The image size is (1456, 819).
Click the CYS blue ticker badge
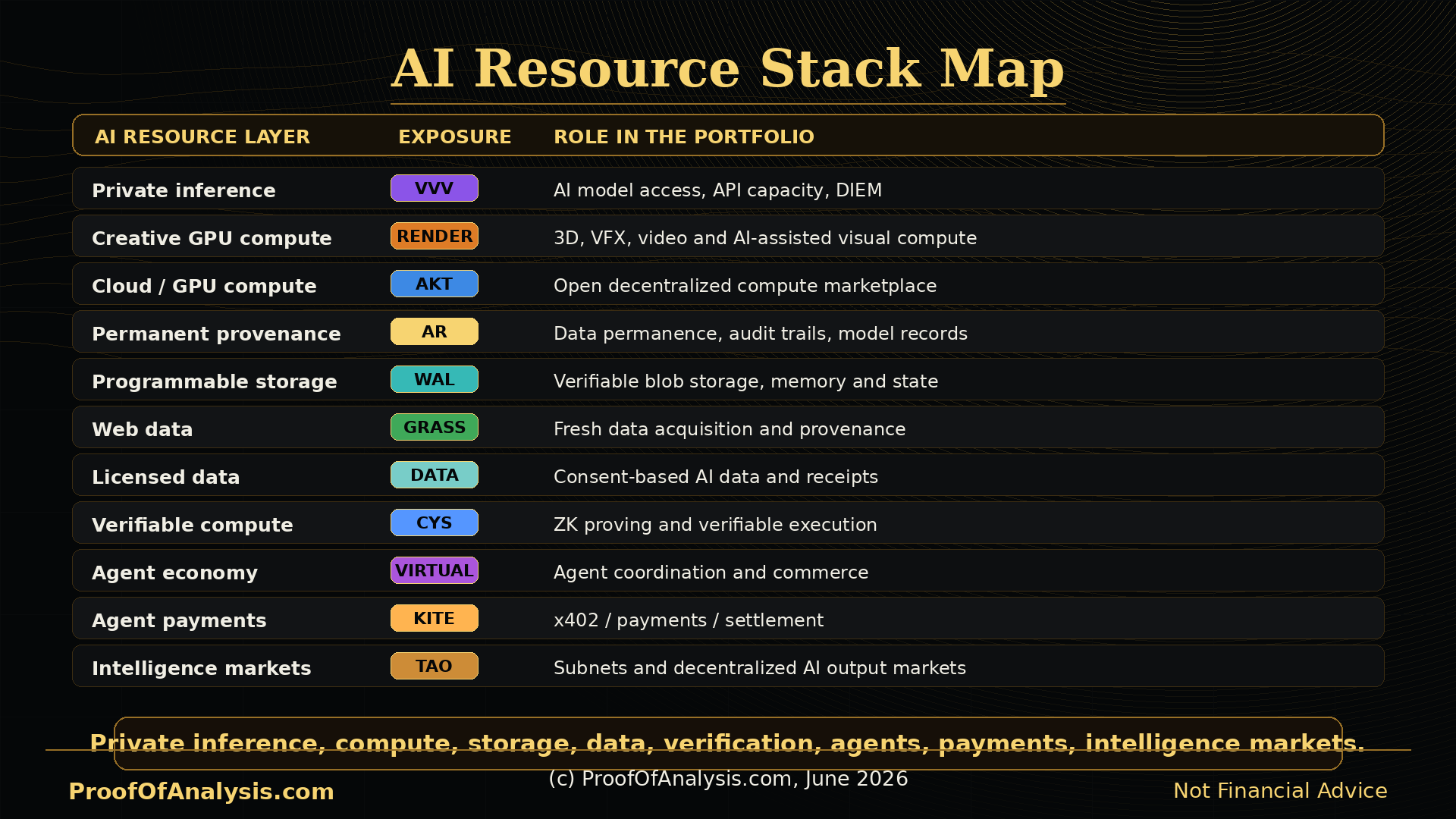(434, 522)
